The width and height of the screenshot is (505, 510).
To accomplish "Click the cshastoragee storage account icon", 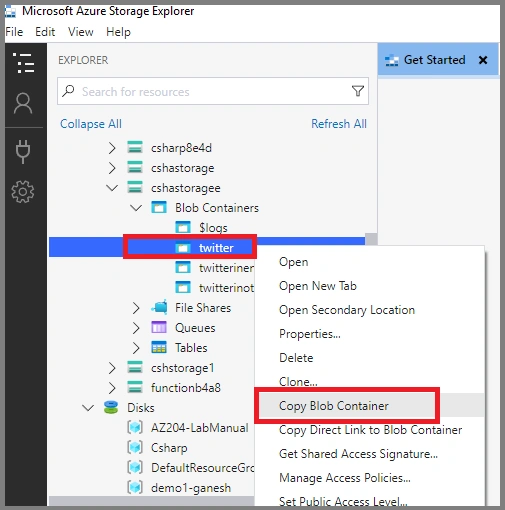I will (135, 187).
